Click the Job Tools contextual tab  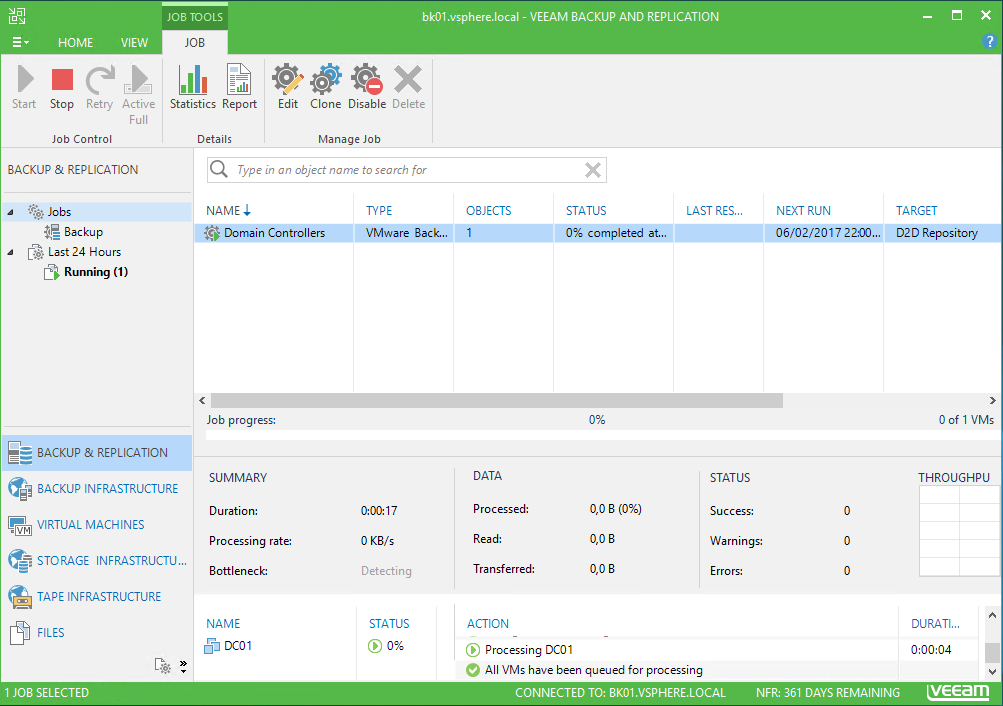[194, 17]
